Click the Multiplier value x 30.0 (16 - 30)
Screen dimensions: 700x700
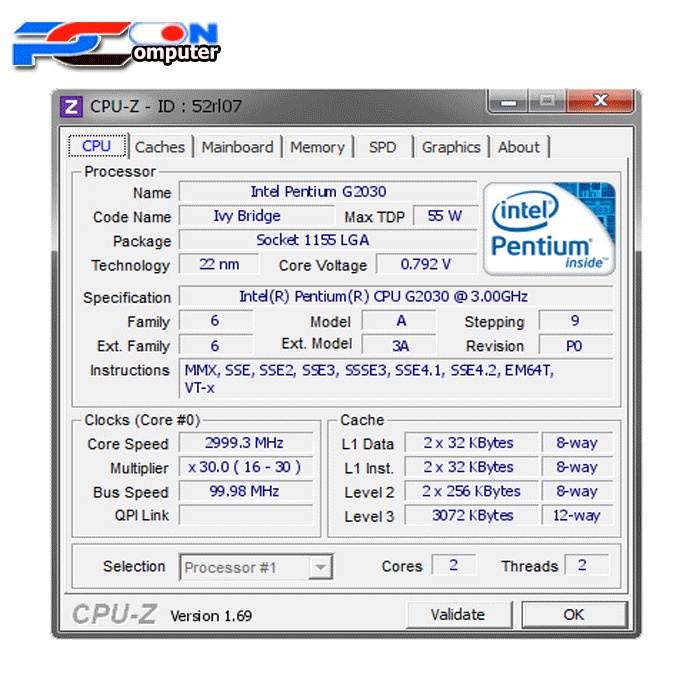(x=246, y=467)
